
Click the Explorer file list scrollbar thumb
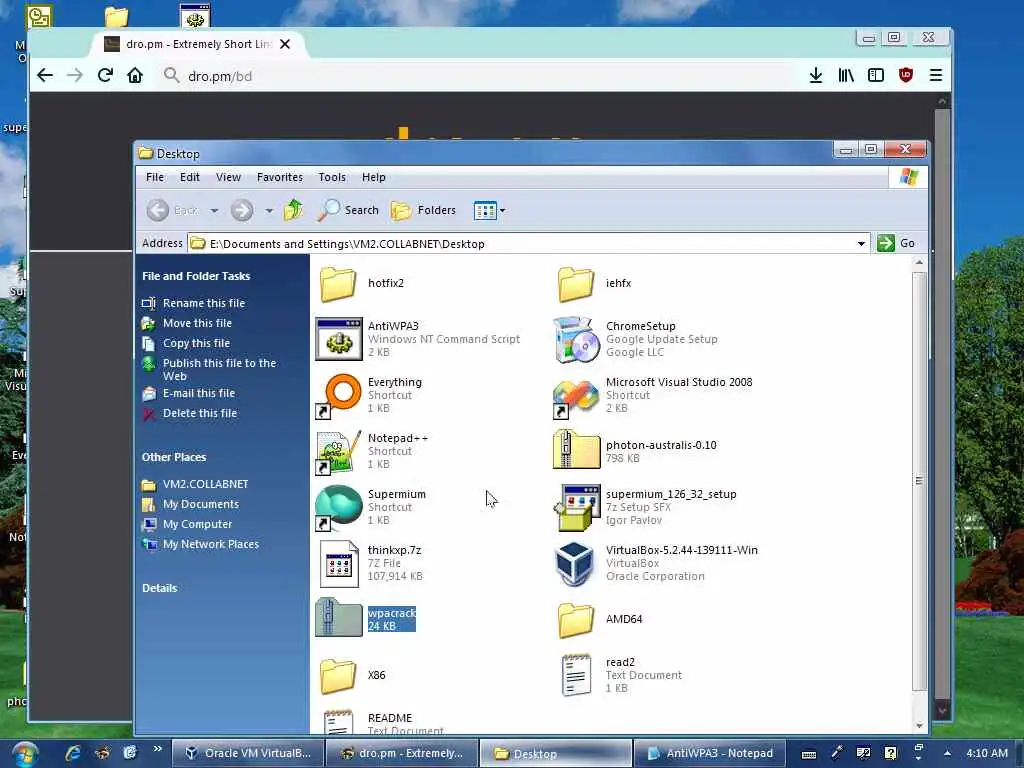coord(919,481)
